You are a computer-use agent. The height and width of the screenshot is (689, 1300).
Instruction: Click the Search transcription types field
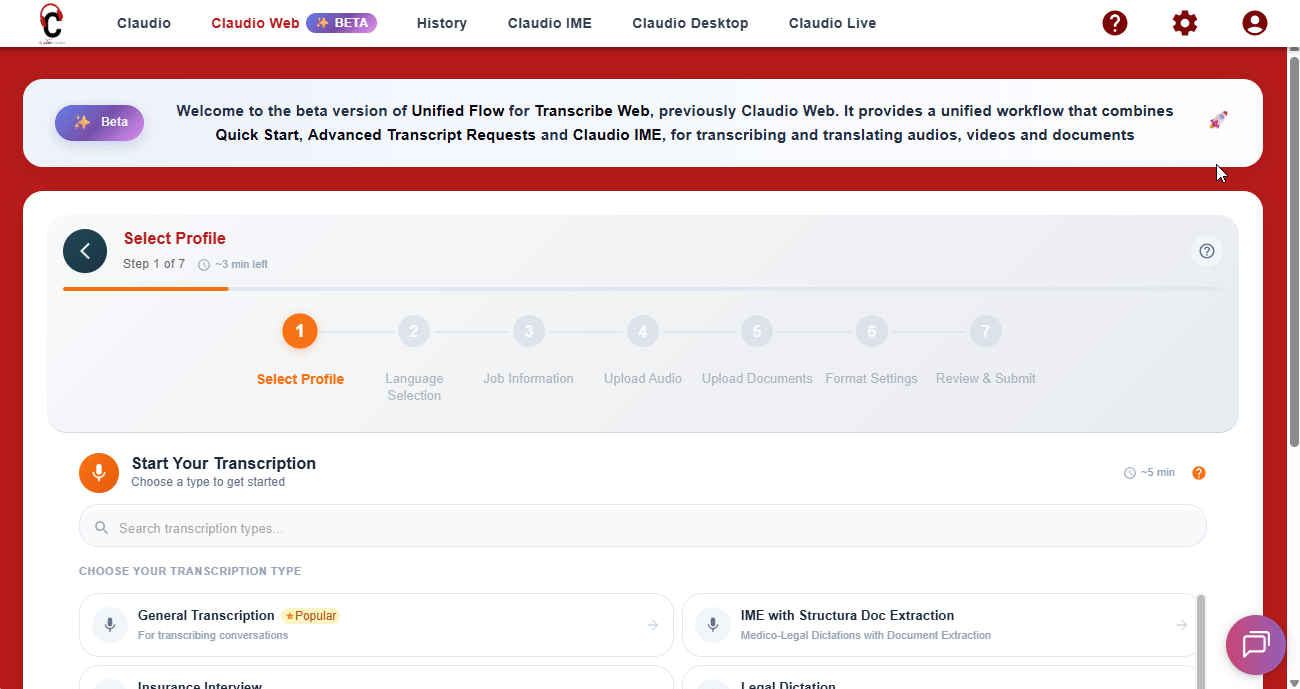[x=642, y=528]
